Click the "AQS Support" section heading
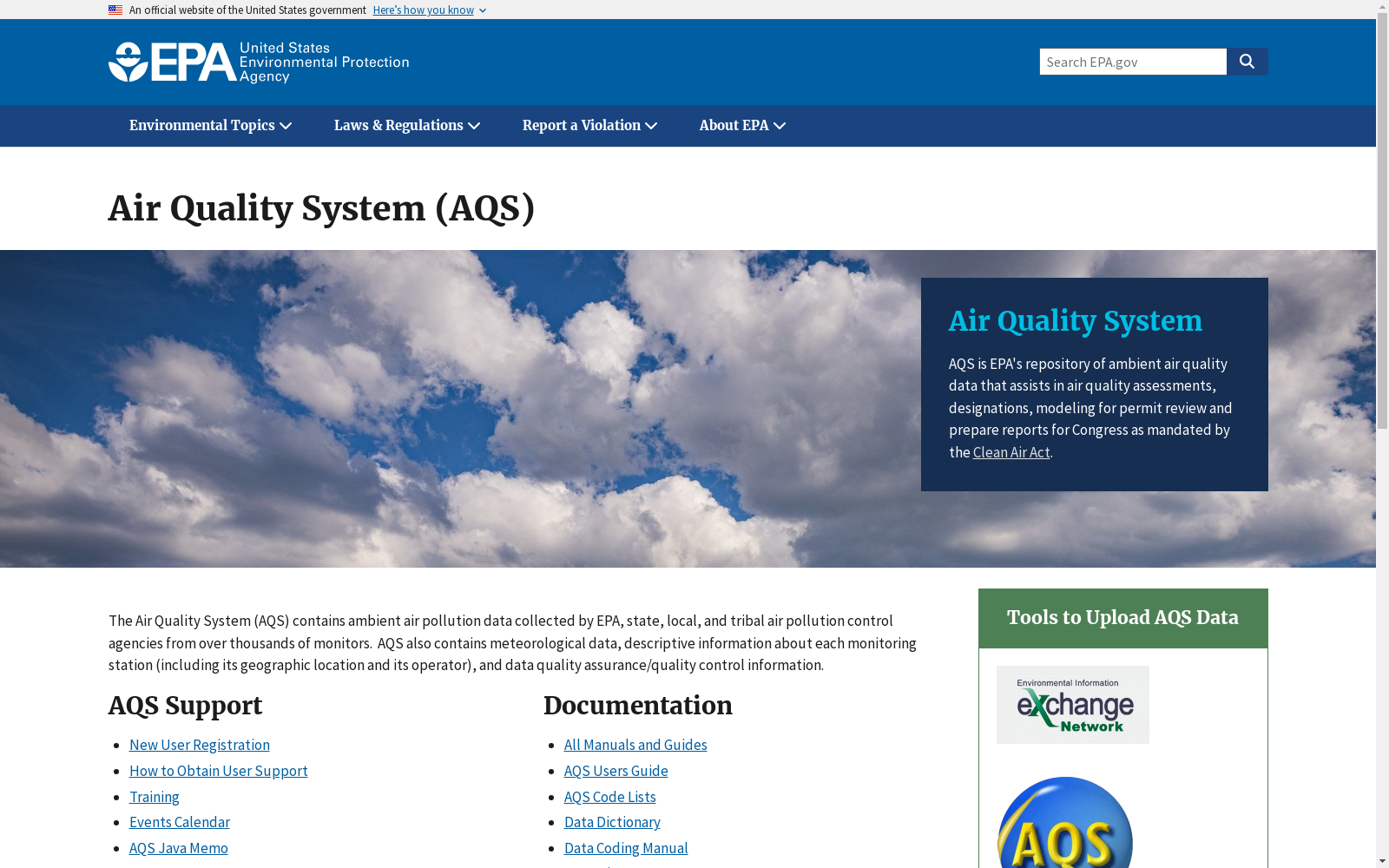This screenshot has width=1389, height=868. click(x=185, y=706)
